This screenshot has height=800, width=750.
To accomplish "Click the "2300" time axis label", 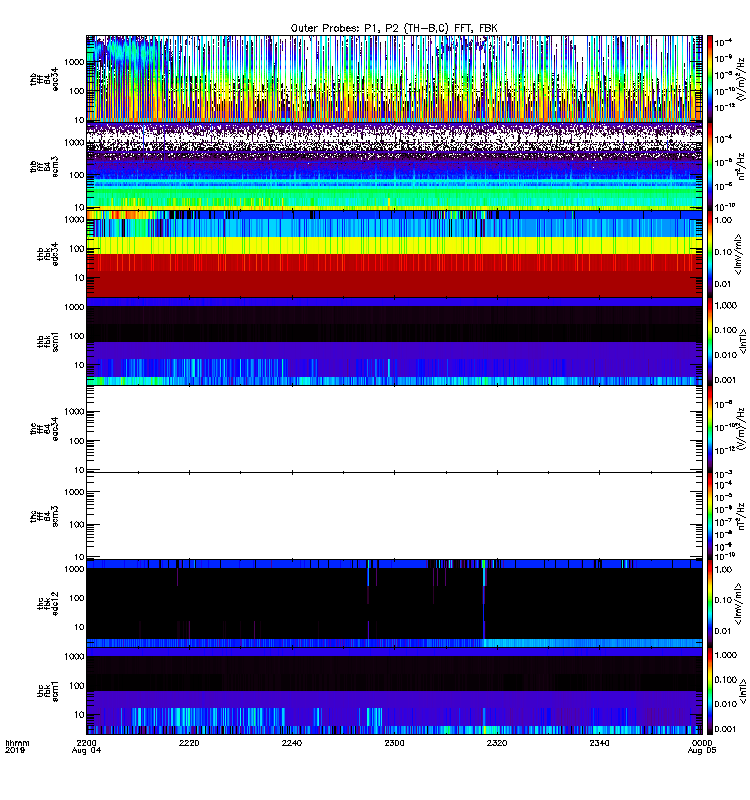I will pos(394,743).
